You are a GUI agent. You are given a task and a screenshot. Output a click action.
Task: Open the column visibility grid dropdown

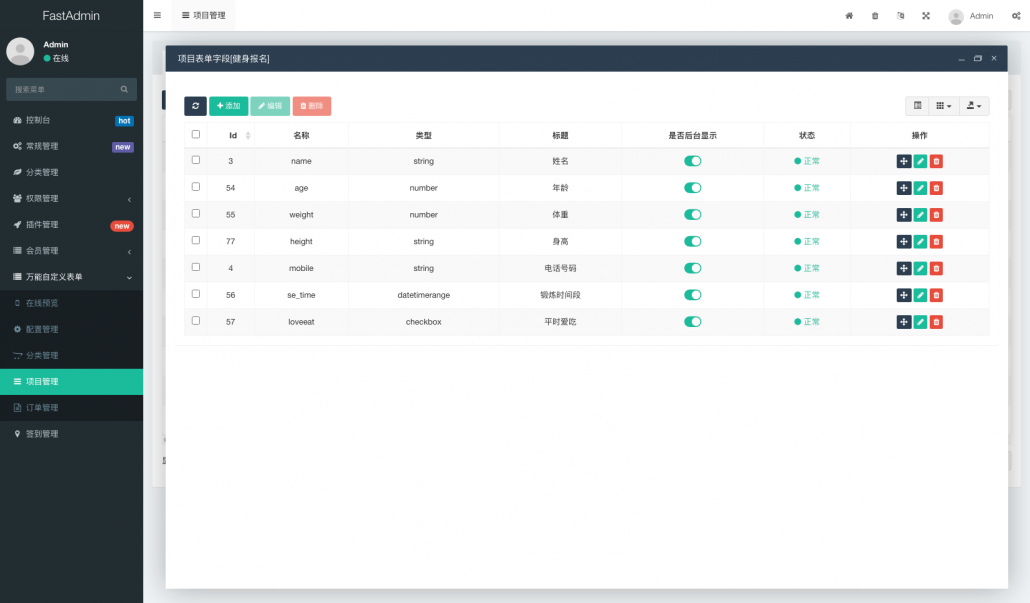[x=944, y=106]
